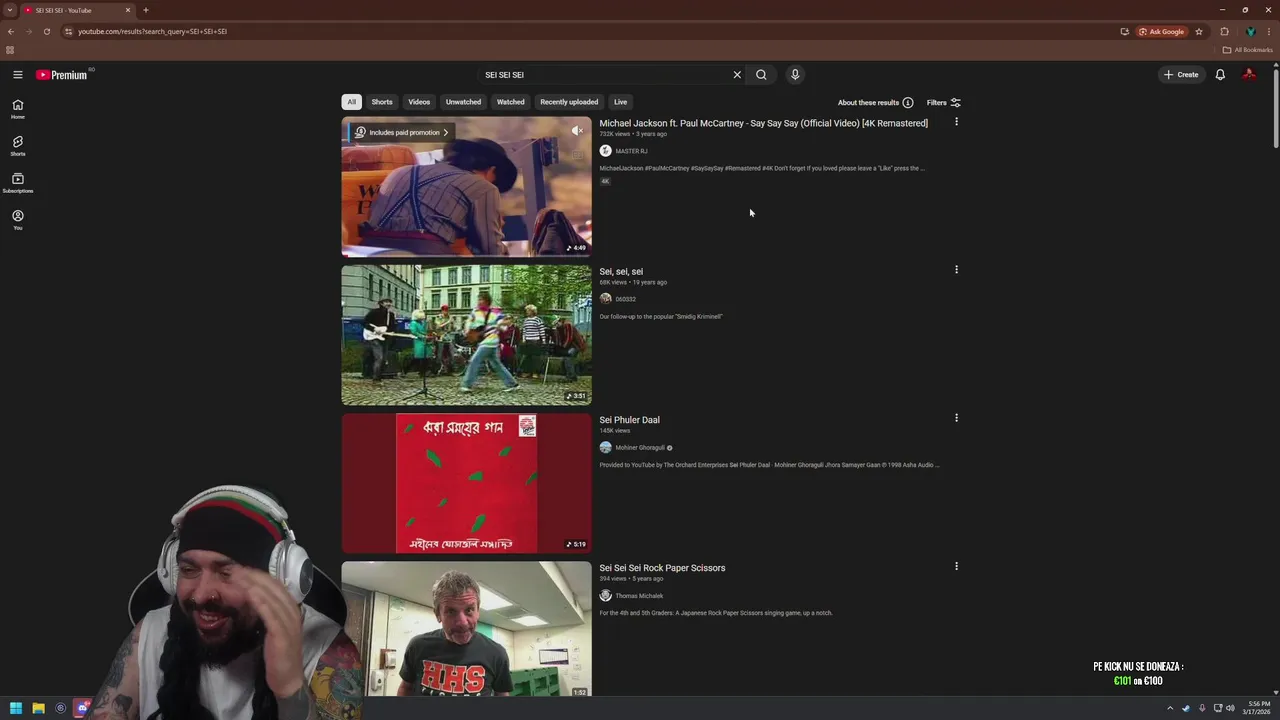
Task: Start voice search with the microphone
Action: (795, 75)
